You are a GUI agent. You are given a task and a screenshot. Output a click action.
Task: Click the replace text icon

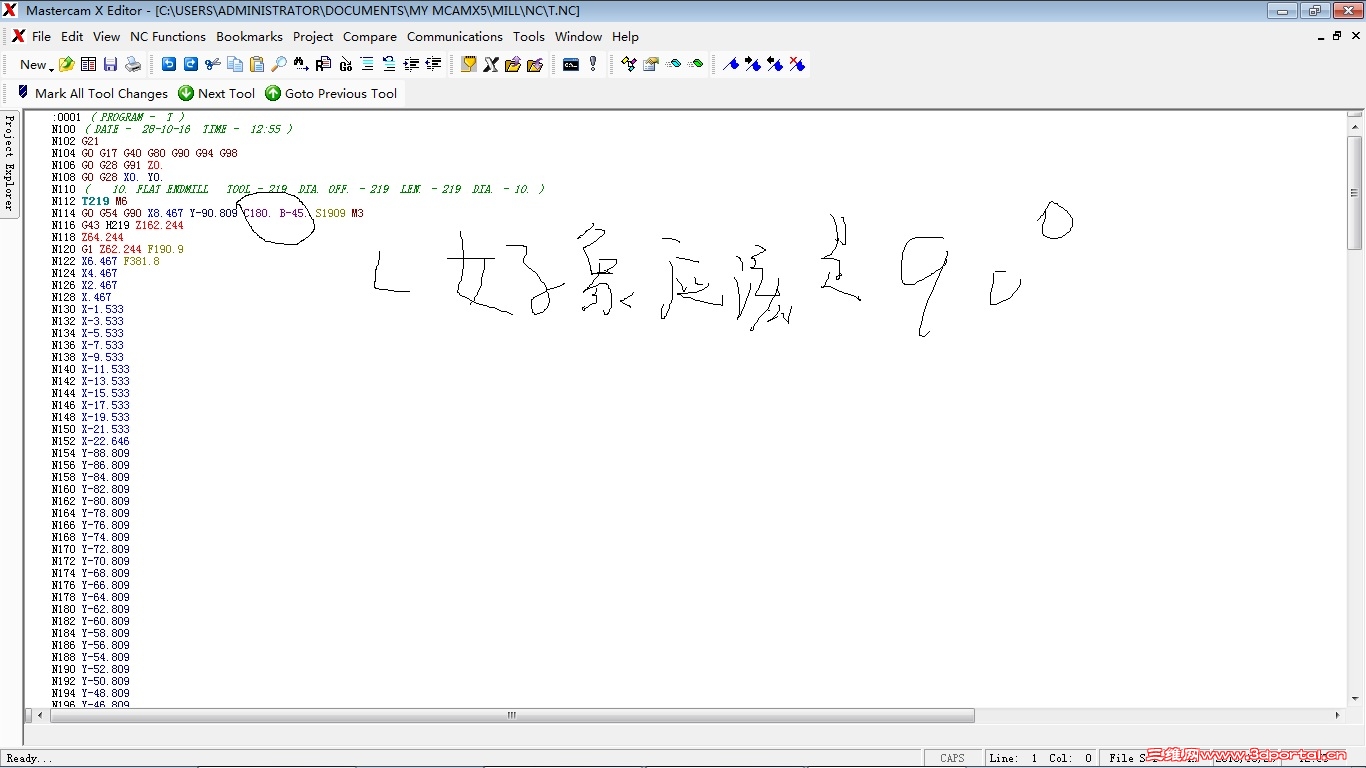point(323,64)
